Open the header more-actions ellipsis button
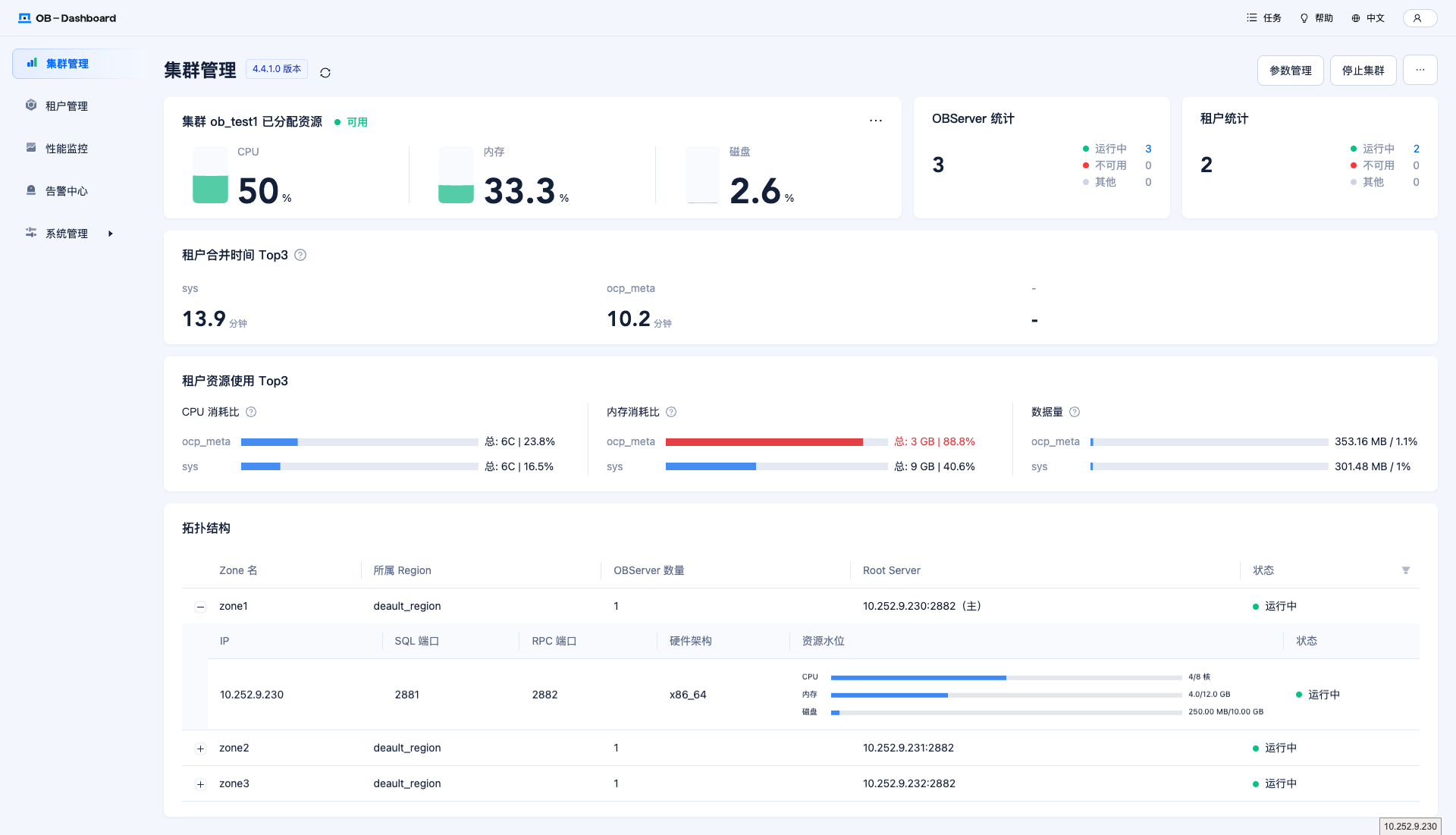 tap(1420, 71)
